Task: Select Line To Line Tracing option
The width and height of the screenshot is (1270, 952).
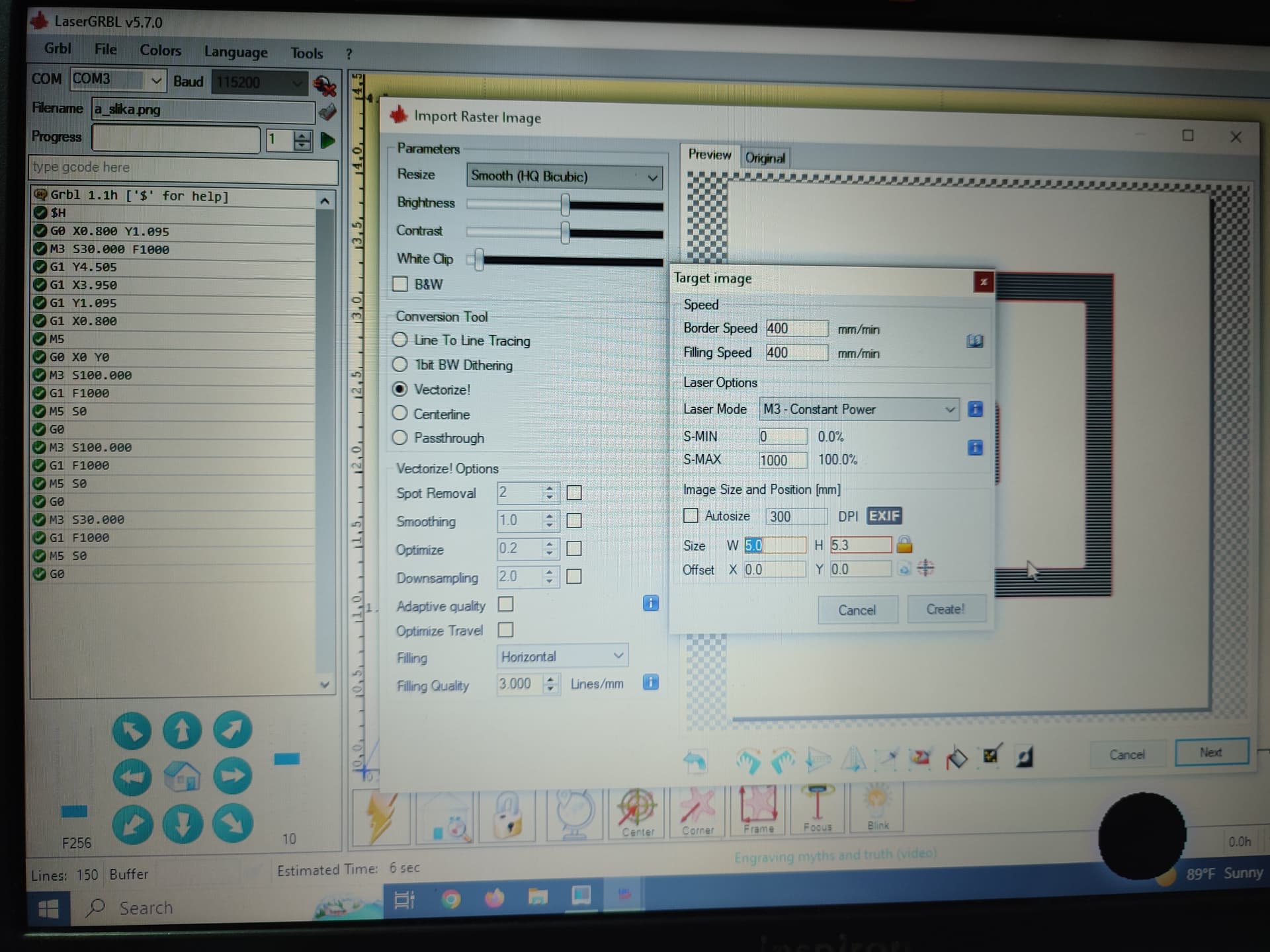Action: (x=400, y=340)
